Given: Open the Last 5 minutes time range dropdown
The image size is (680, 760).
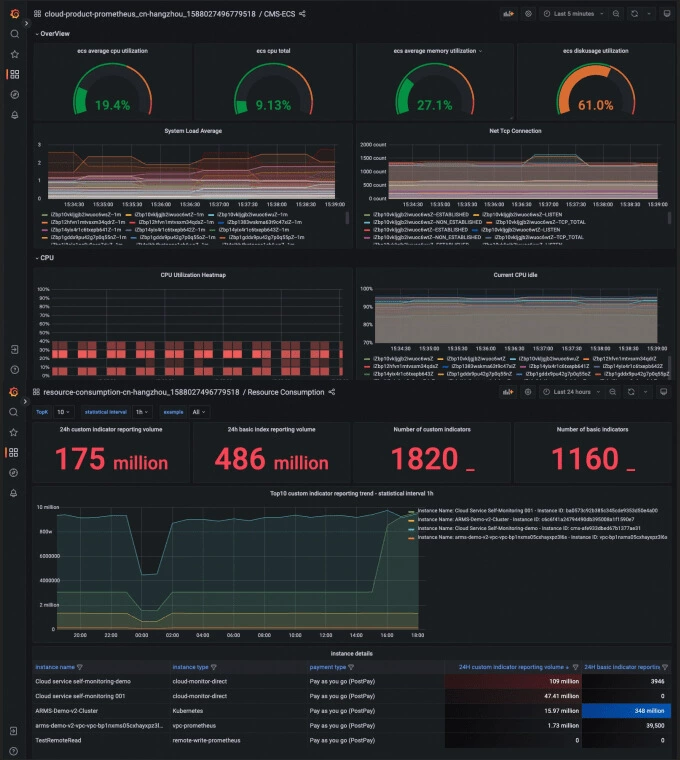Looking at the screenshot, I should 573,14.
